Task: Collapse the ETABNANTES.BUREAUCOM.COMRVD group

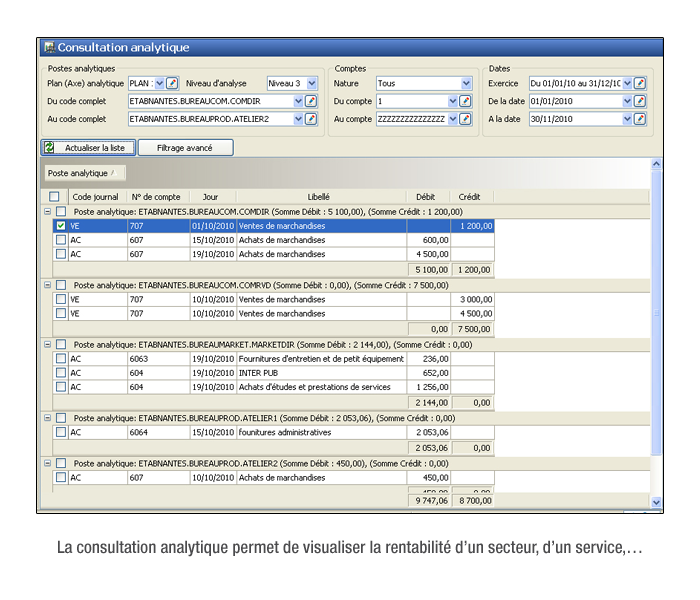Action: 47,285
